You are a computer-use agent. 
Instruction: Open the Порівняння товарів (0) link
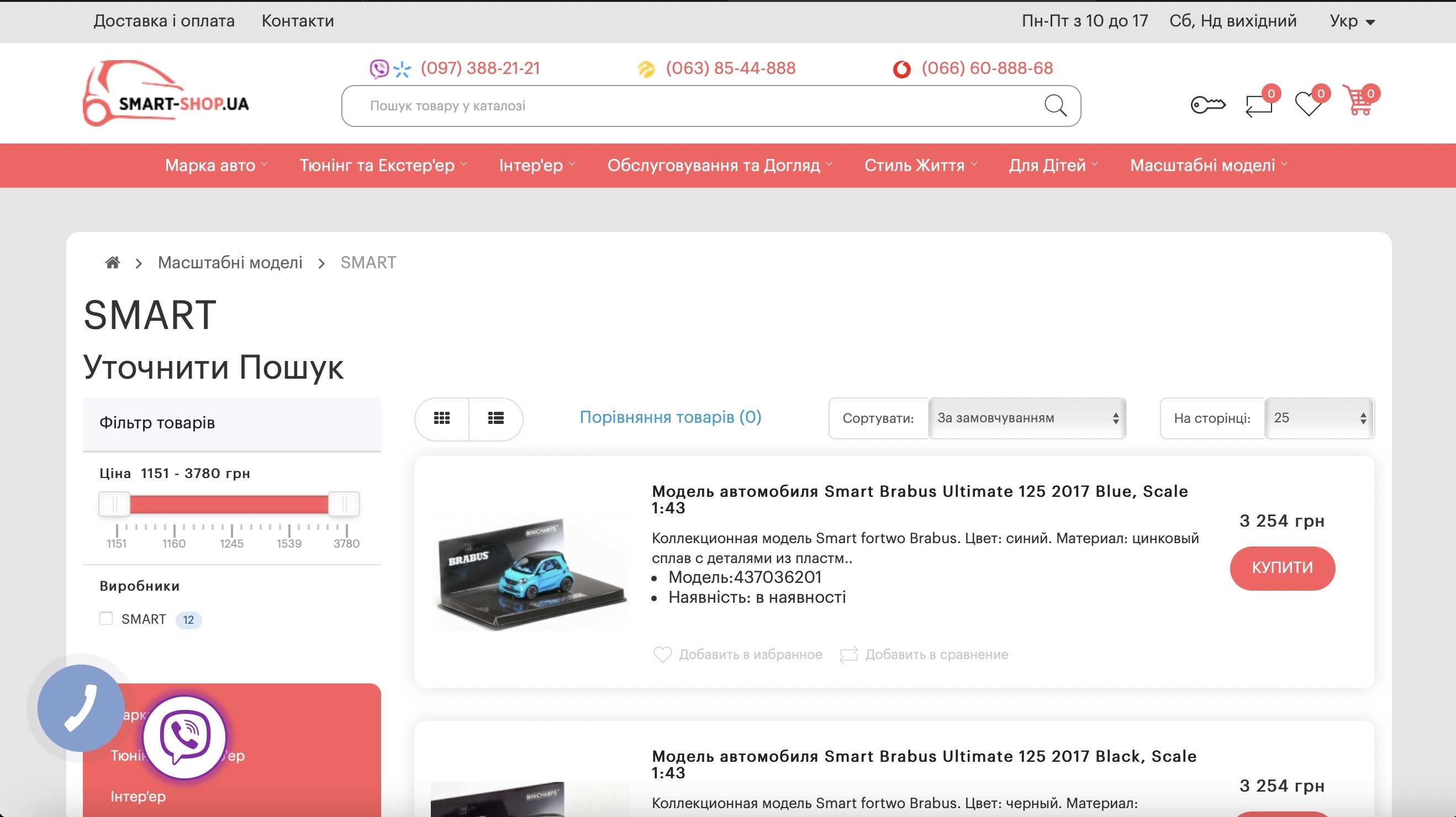tap(671, 417)
